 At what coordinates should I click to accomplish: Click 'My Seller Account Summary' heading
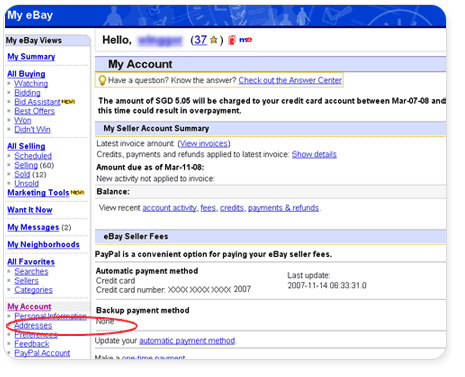click(x=156, y=128)
